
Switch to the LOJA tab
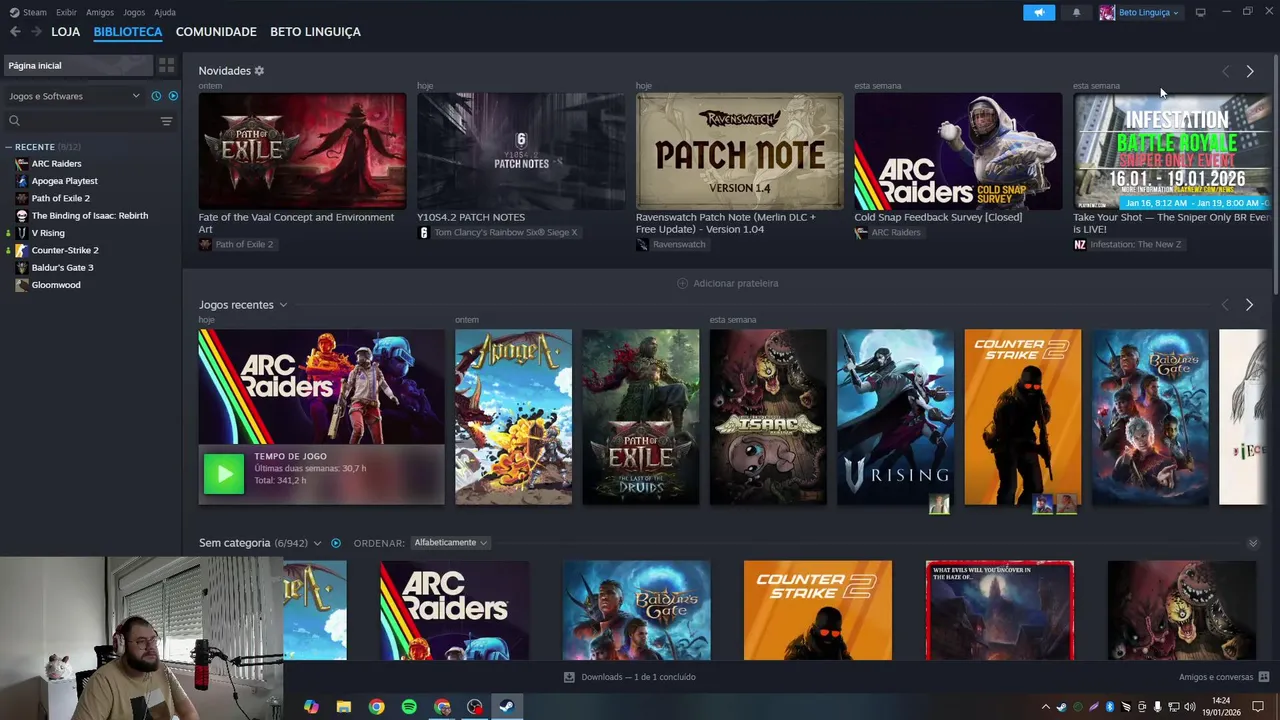(x=66, y=32)
